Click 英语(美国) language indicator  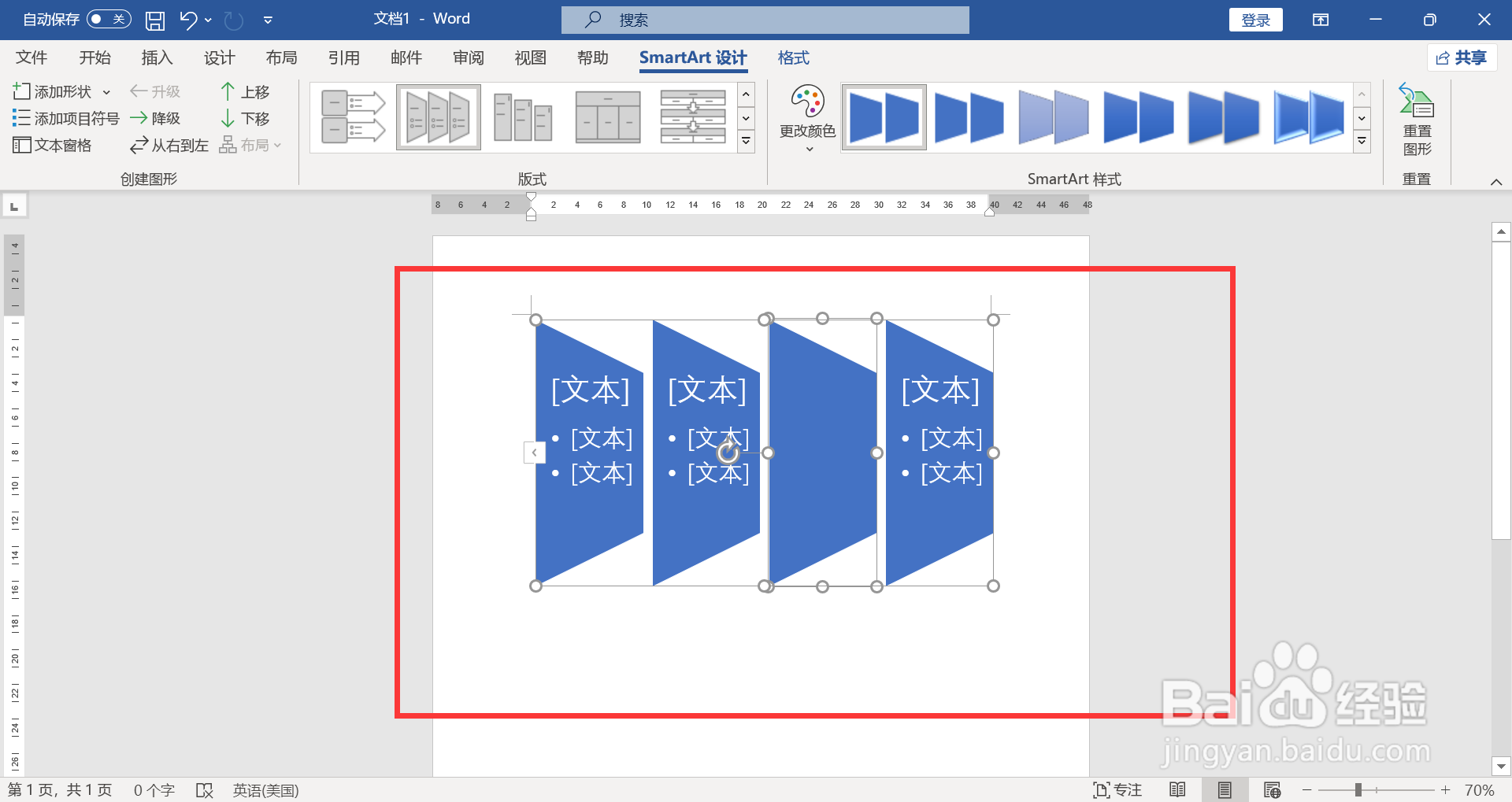tap(265, 789)
